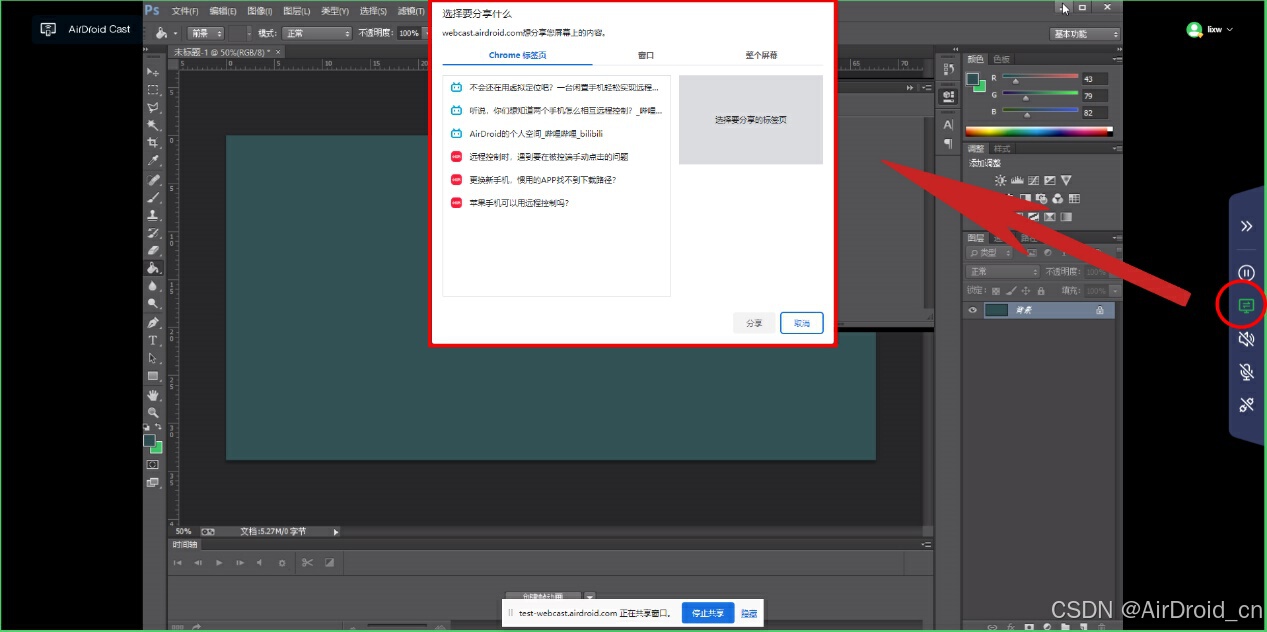Open lixw account dropdown
The image size is (1267, 632).
point(1211,29)
